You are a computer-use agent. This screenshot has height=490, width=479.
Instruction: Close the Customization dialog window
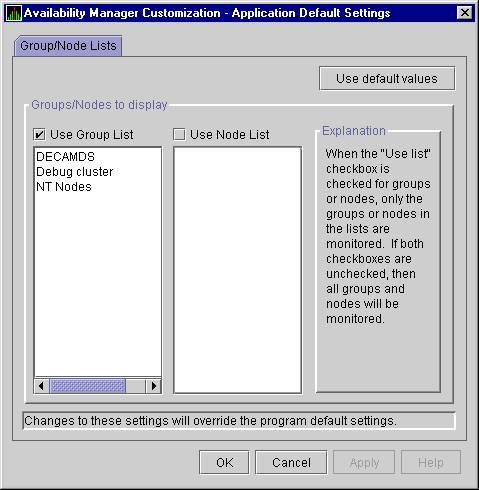coord(464,13)
